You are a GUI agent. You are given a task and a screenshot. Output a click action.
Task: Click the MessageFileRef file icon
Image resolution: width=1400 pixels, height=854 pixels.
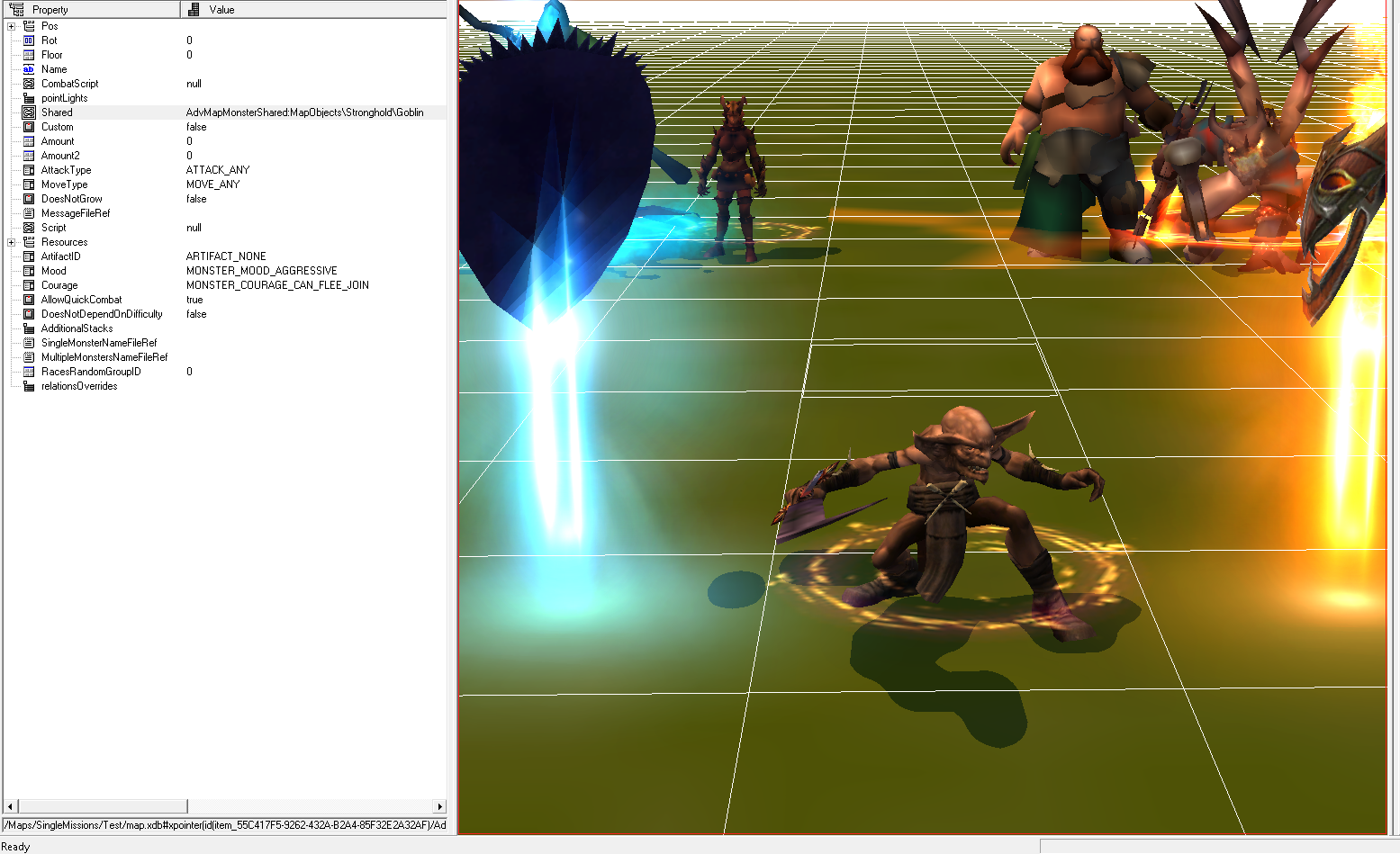[x=29, y=213]
